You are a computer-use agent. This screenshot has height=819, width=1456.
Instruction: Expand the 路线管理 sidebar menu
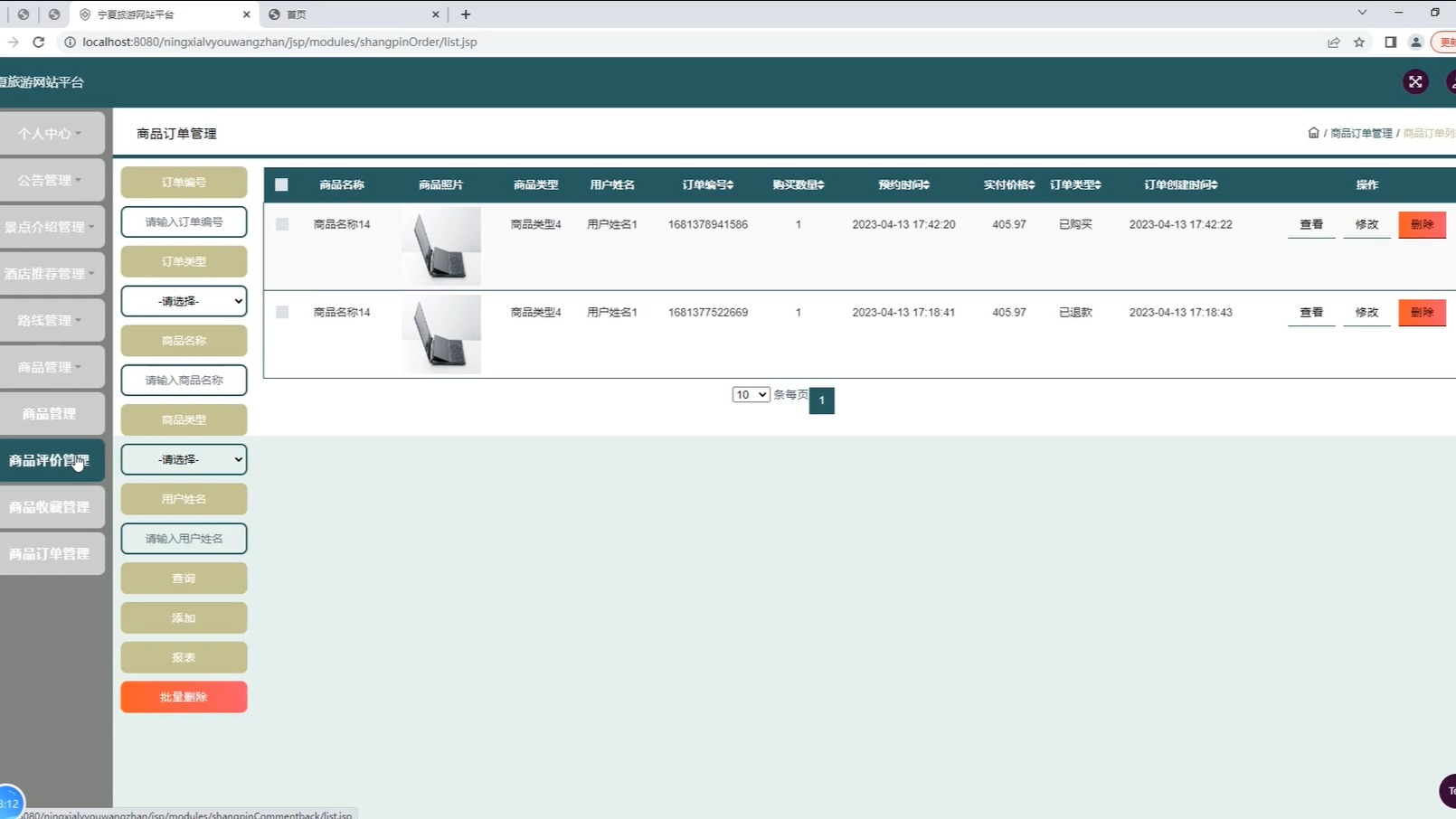tap(51, 320)
